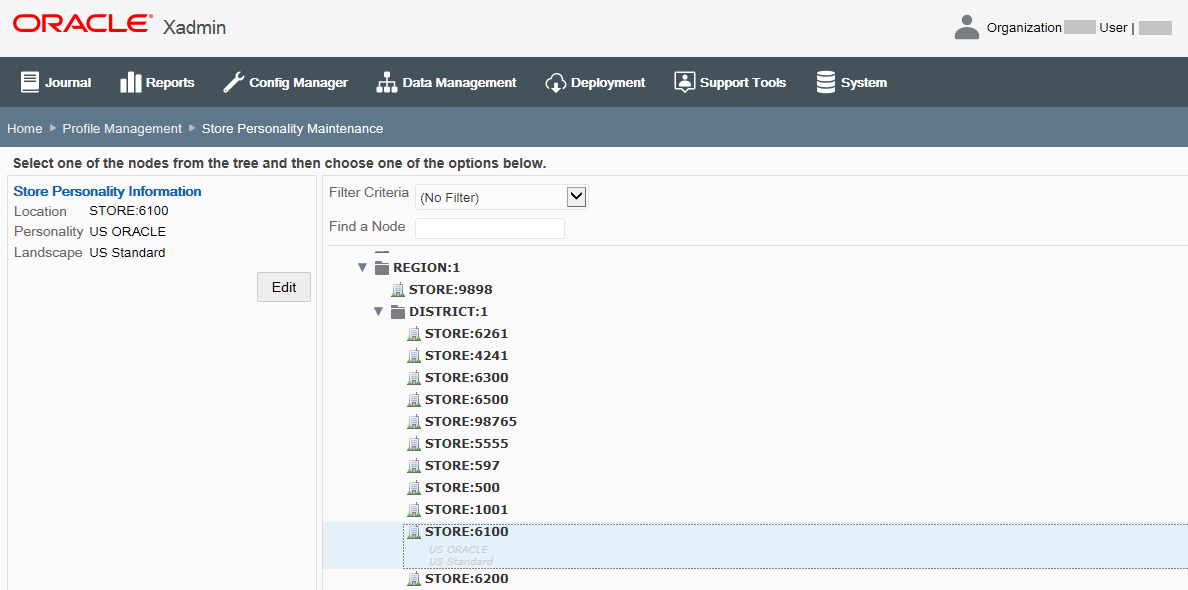1188x590 pixels.
Task: Go to Home breadcrumb link
Action: click(24, 129)
